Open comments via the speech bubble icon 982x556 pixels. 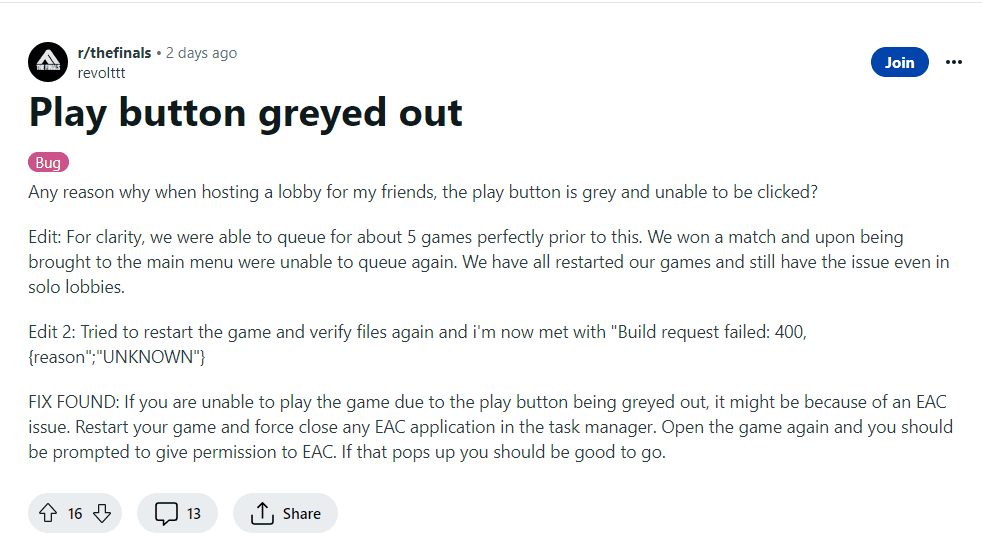click(x=166, y=513)
